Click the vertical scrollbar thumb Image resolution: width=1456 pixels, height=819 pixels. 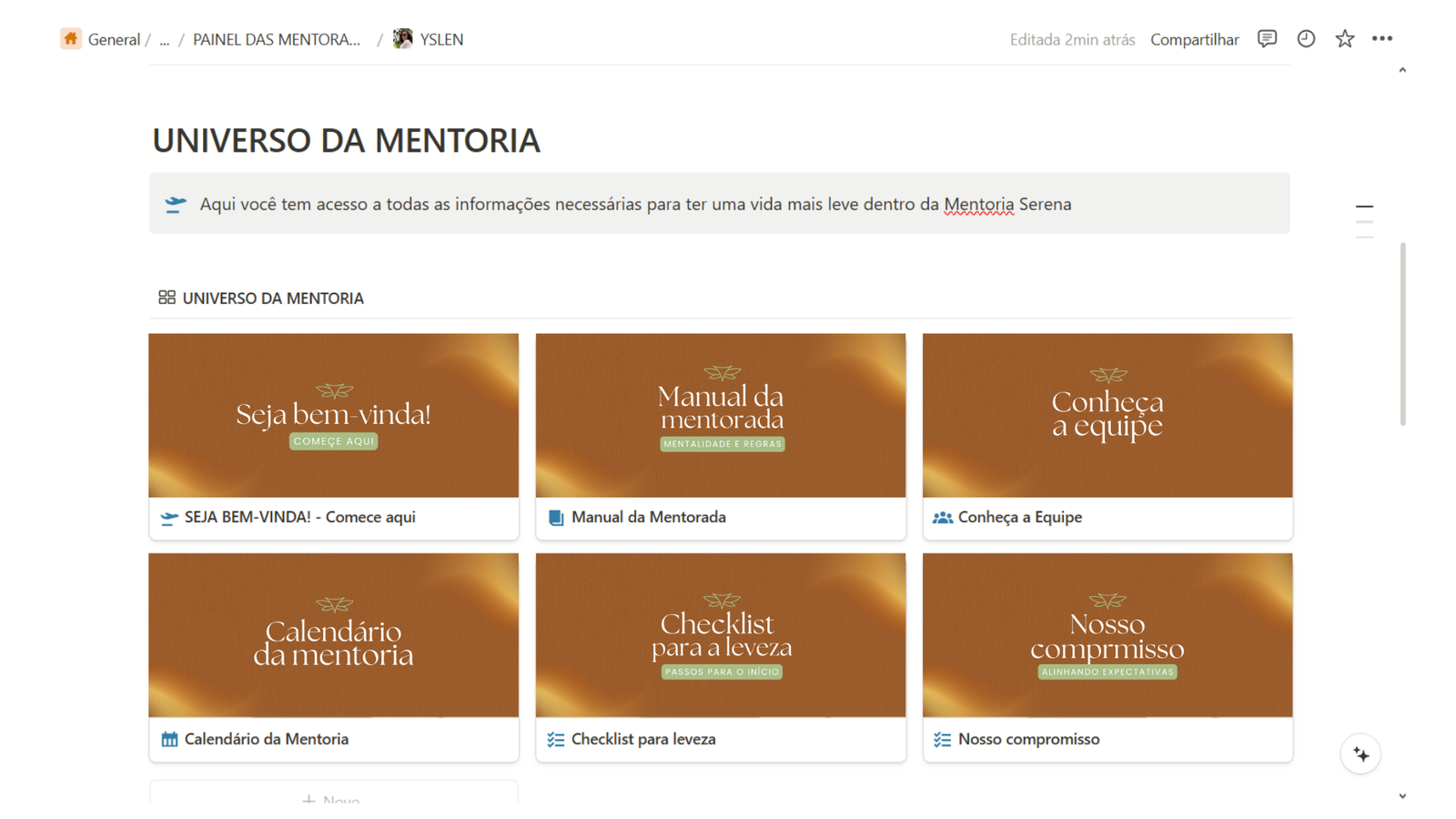[x=1402, y=334]
